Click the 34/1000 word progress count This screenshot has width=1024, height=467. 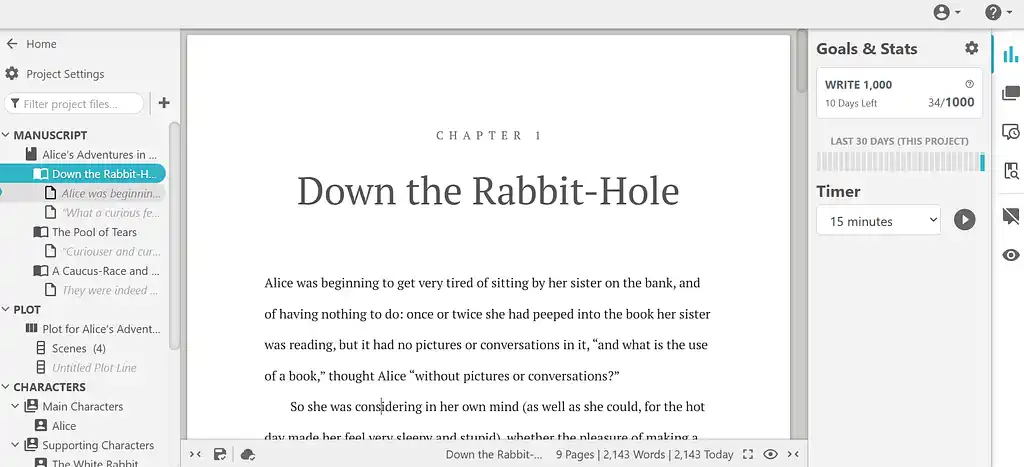coord(951,103)
